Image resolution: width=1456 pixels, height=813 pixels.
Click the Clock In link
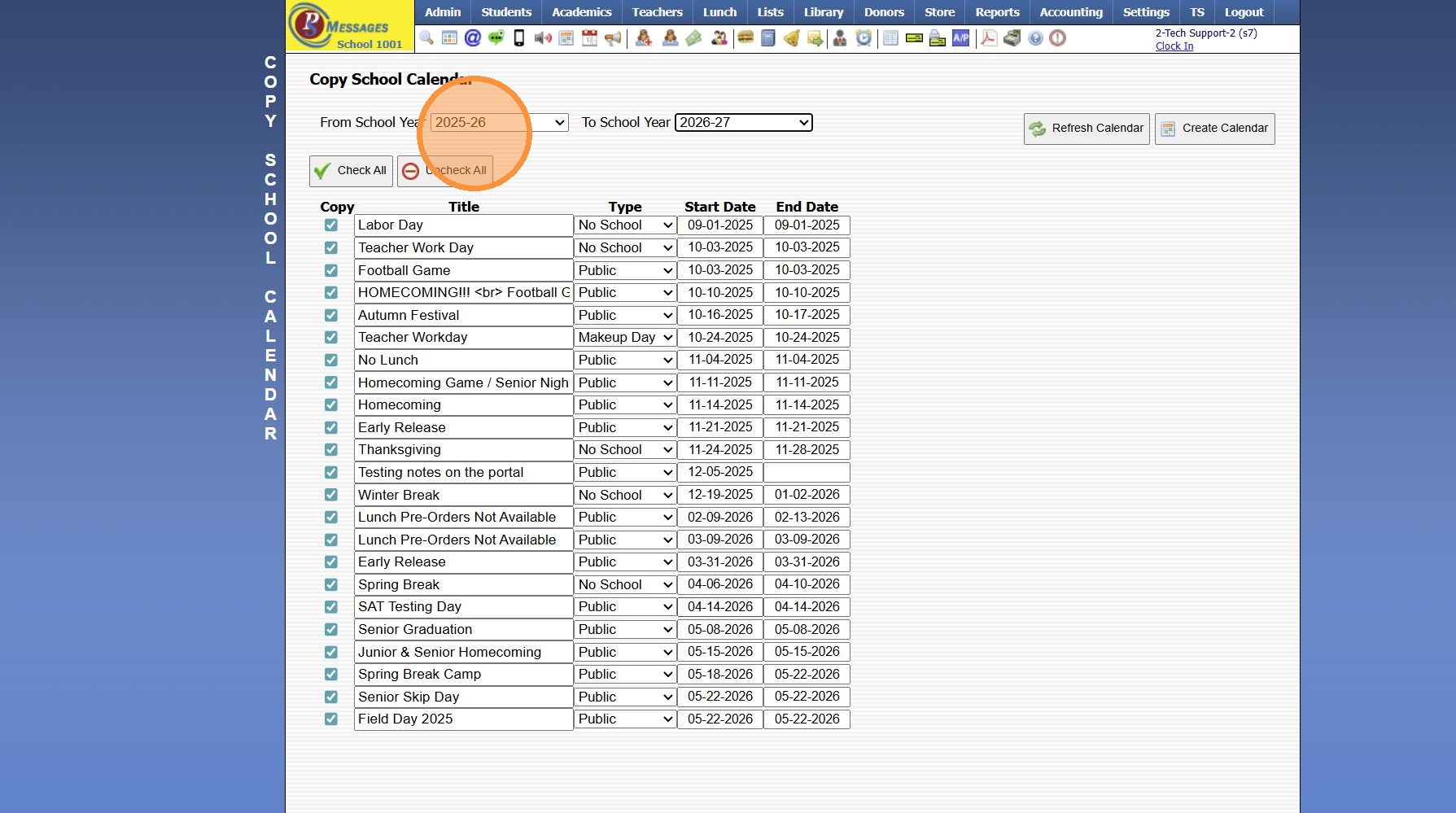tap(1174, 46)
